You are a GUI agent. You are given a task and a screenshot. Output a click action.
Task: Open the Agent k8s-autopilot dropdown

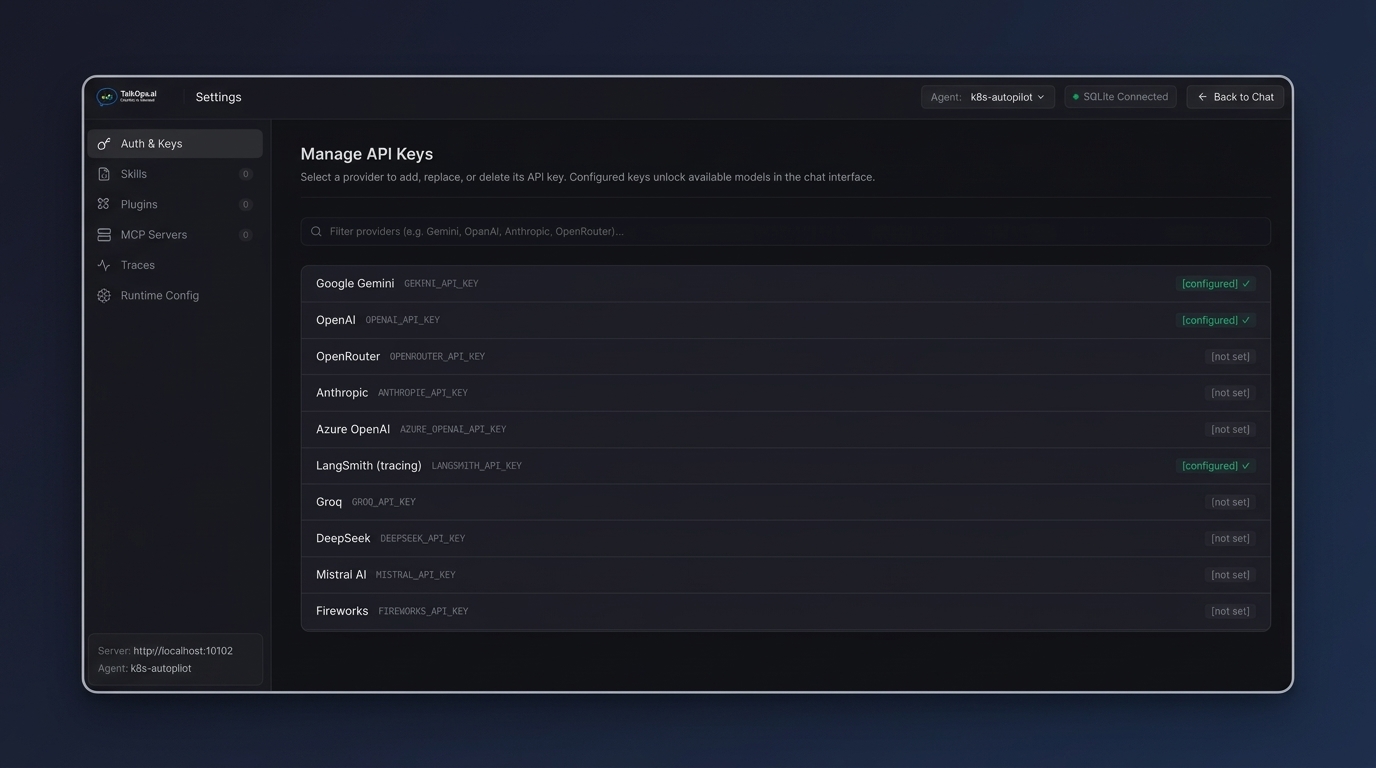coord(988,97)
